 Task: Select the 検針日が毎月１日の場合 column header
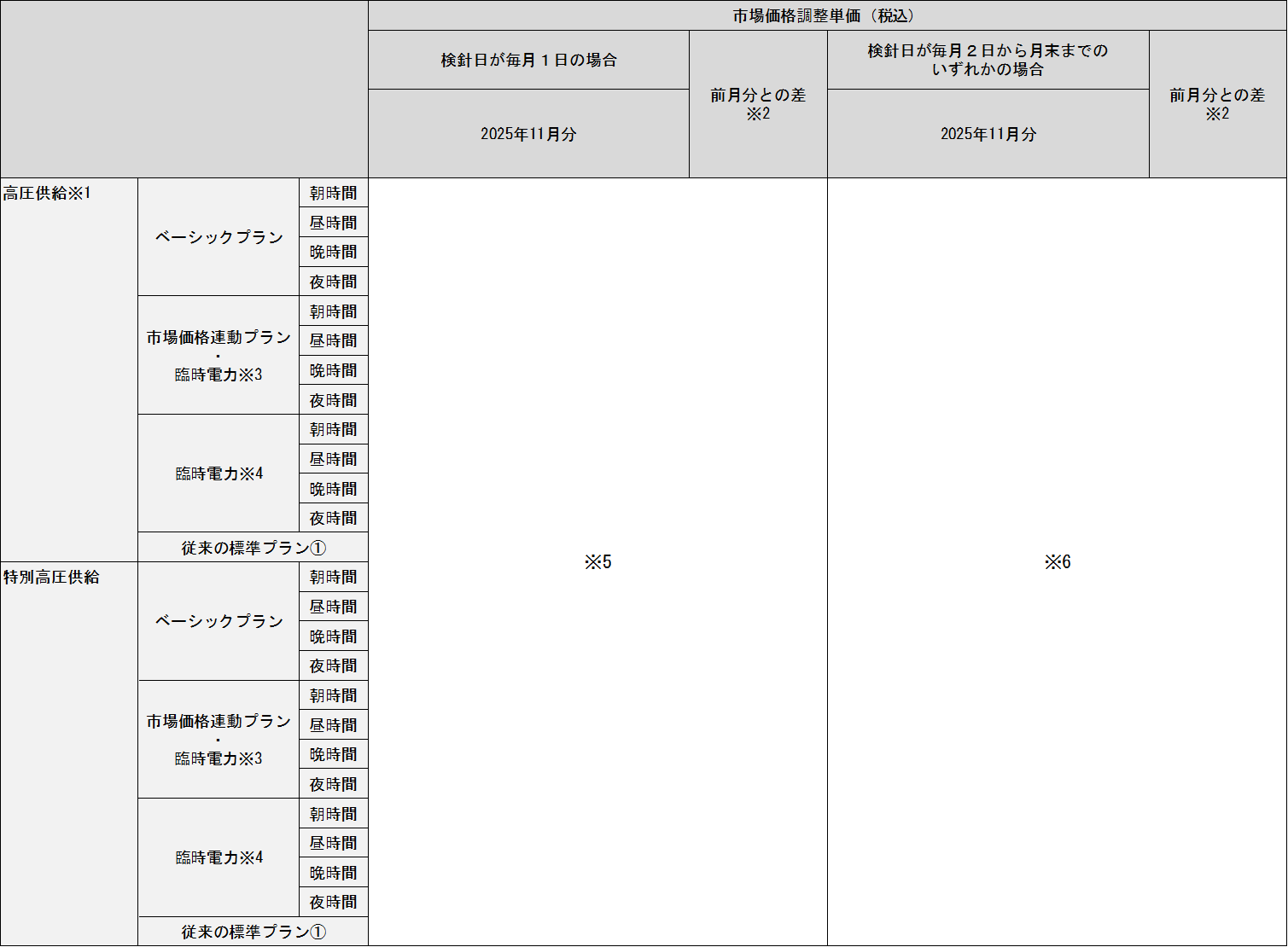pos(528,61)
